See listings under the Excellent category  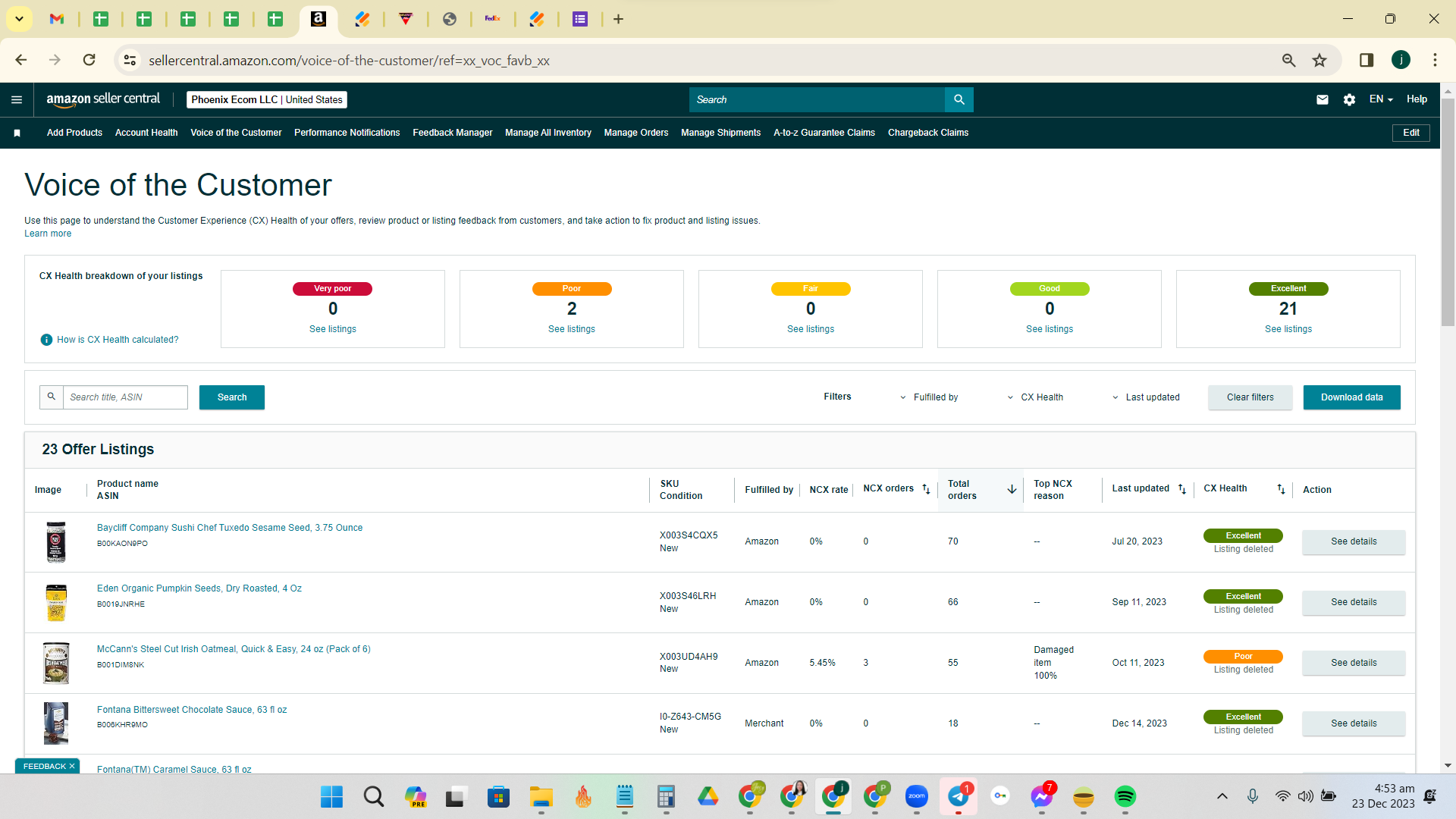1288,329
